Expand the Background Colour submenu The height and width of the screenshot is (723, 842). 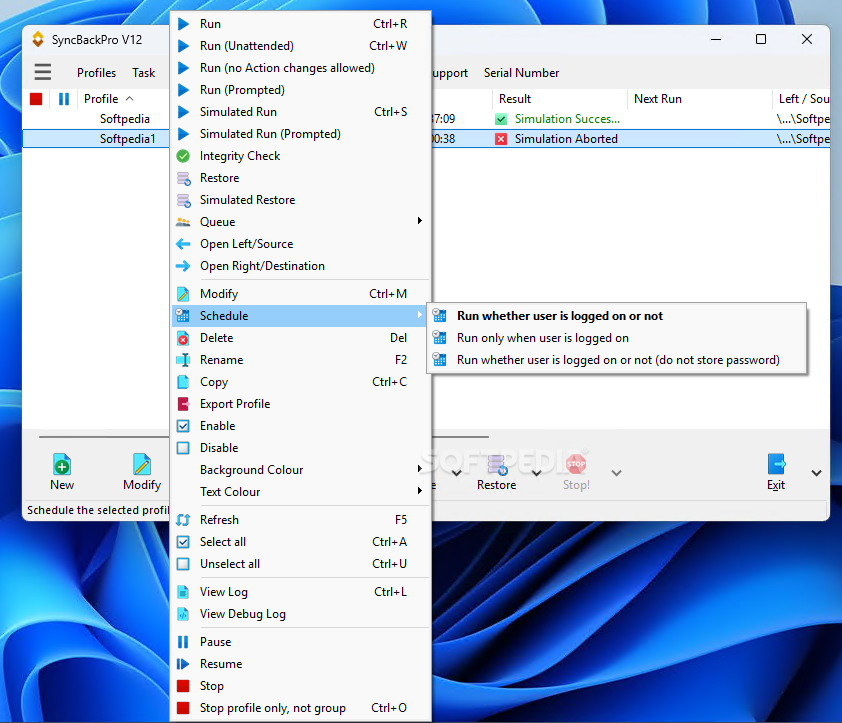click(x=420, y=469)
